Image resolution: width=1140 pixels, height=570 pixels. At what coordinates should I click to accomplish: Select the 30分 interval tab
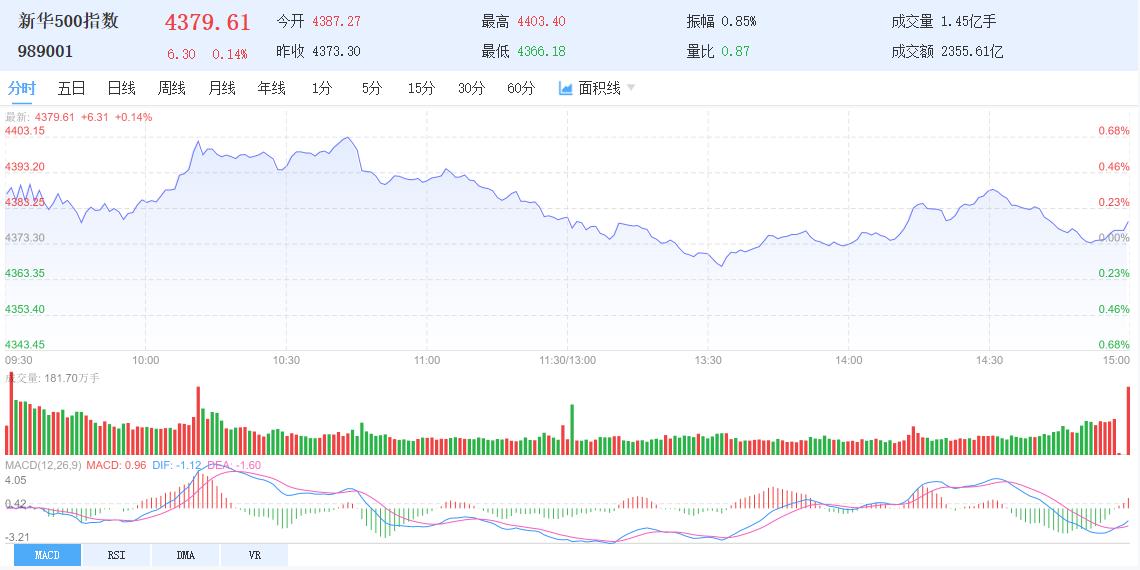coord(471,88)
